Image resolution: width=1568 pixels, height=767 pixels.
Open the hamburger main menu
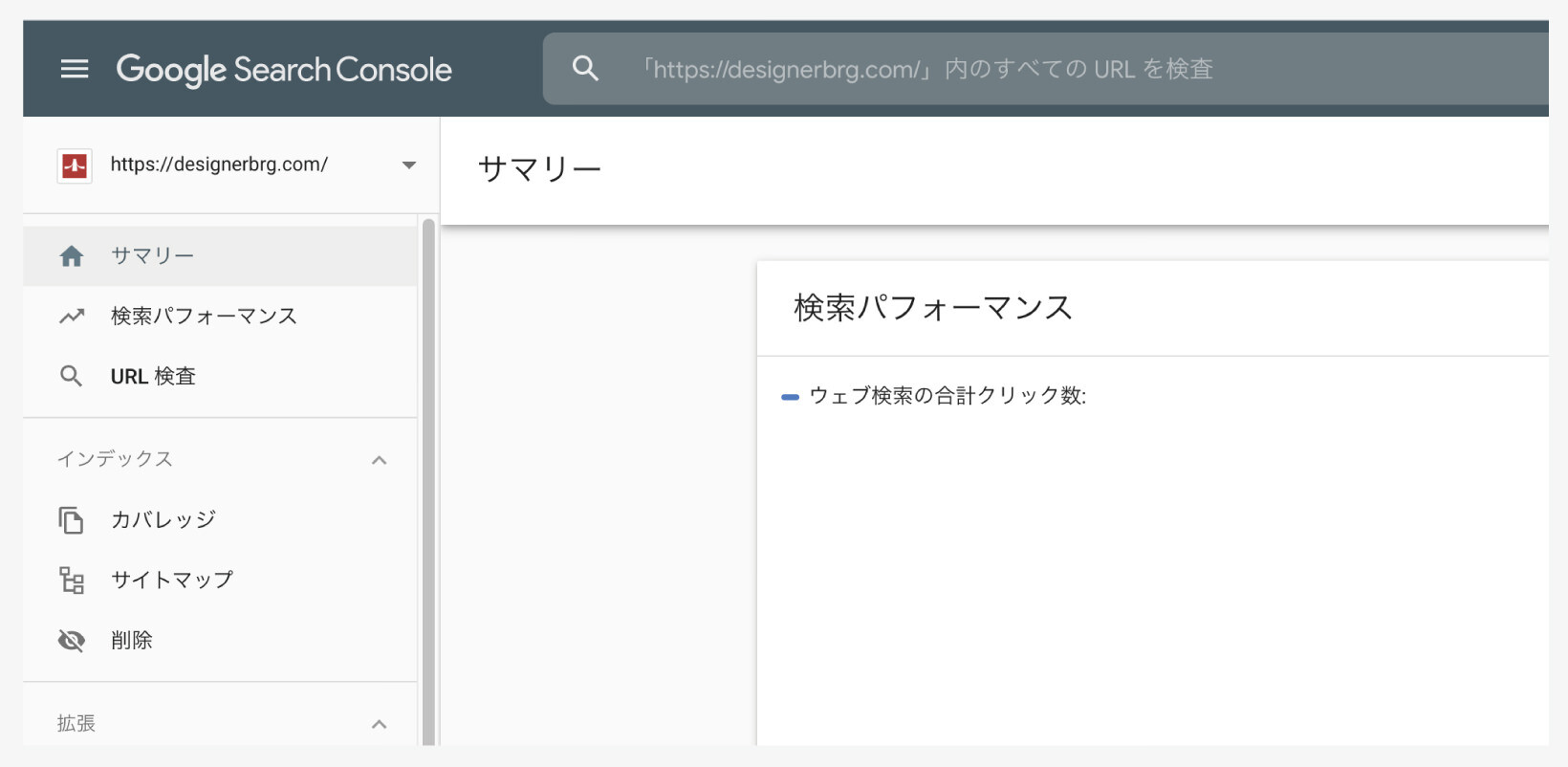coord(75,69)
